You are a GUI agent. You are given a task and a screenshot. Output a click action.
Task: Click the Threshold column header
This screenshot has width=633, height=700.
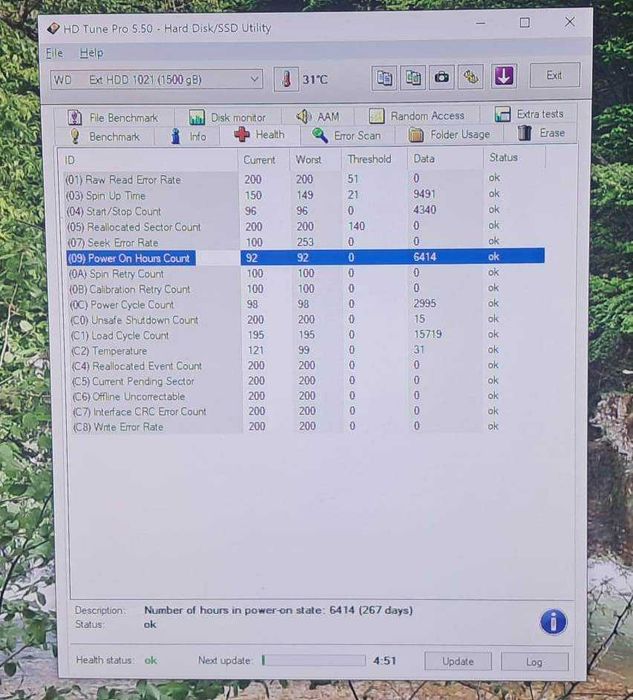(374, 159)
